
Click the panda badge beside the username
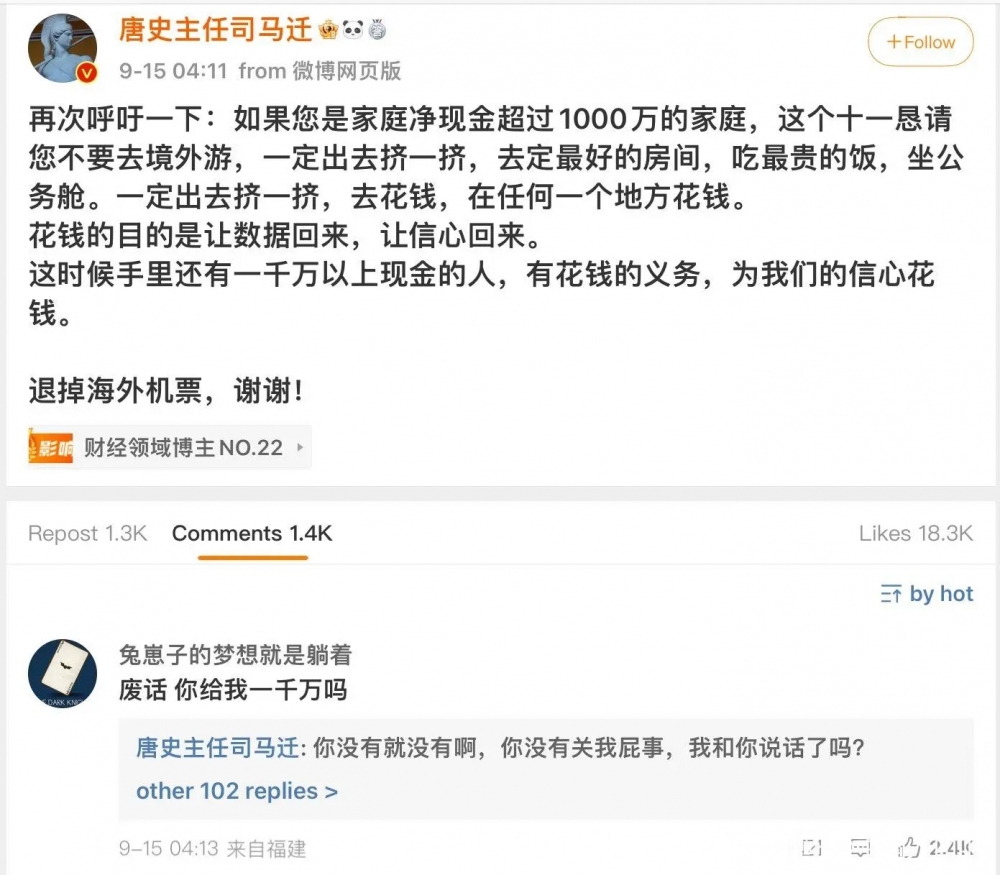tap(353, 29)
